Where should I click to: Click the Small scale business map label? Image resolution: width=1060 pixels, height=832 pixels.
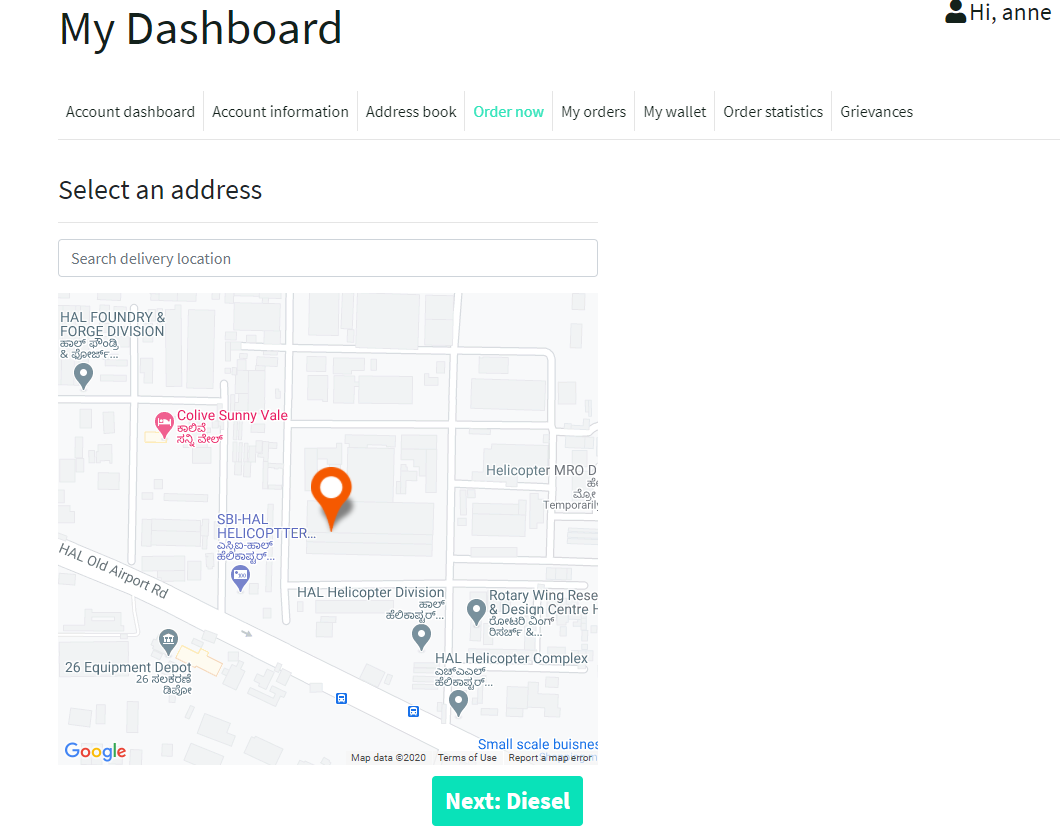(x=537, y=744)
